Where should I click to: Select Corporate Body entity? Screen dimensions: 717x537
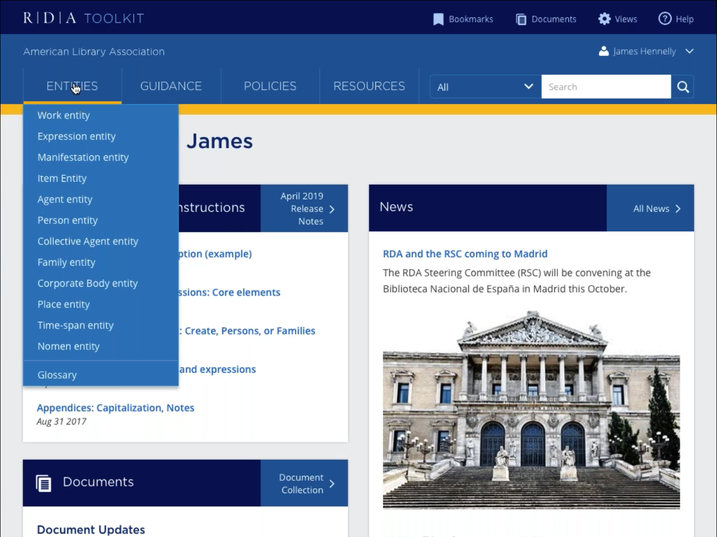101,284
